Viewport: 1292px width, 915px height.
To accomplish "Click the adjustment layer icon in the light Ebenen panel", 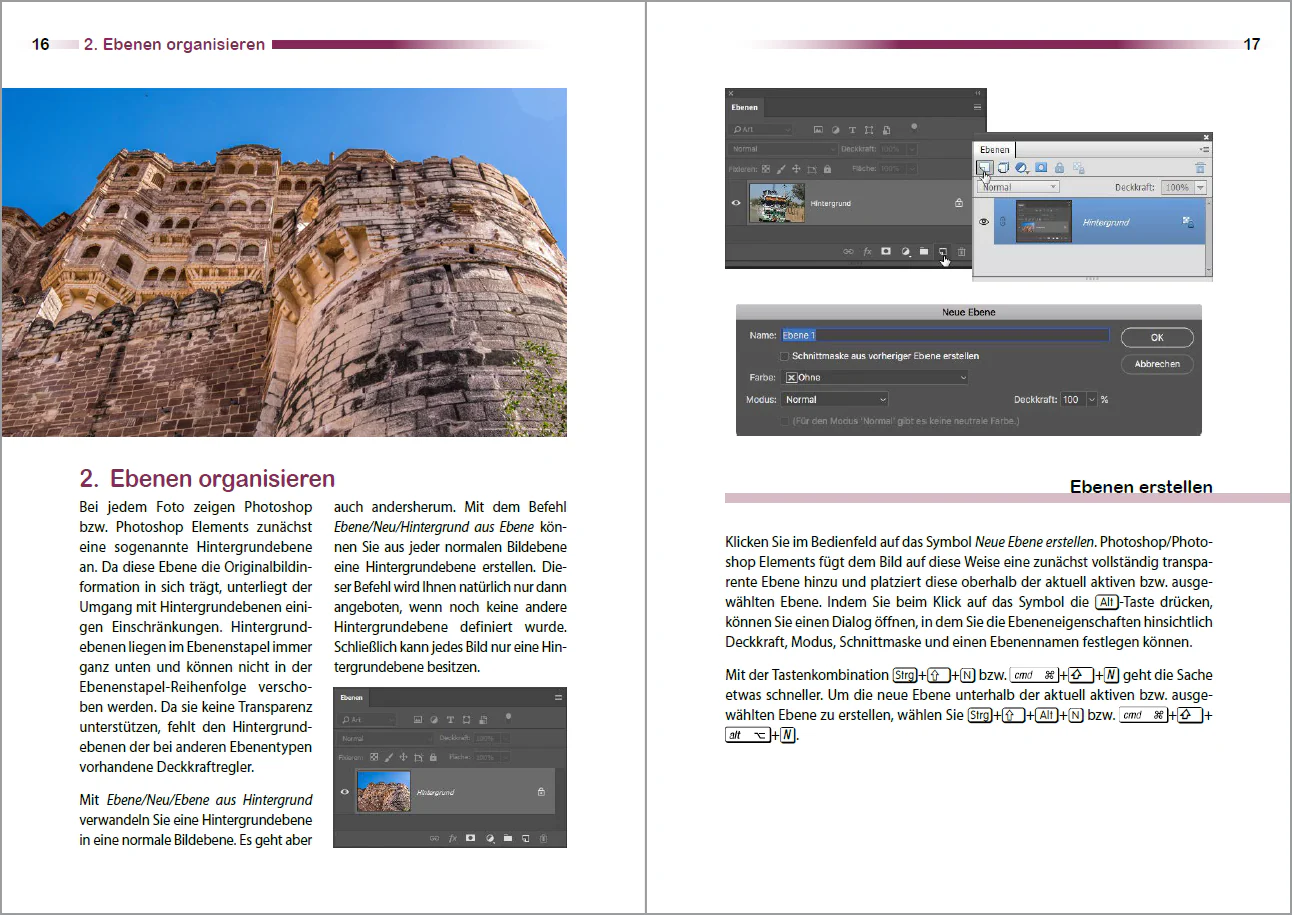I will tap(1022, 168).
